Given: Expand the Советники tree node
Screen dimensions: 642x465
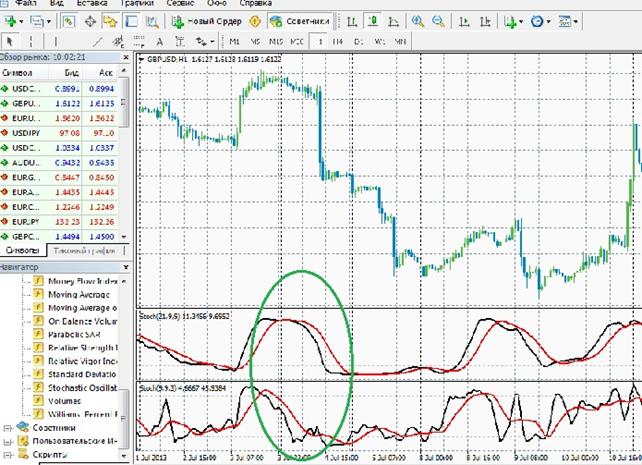Looking at the screenshot, I should click(x=7, y=428).
